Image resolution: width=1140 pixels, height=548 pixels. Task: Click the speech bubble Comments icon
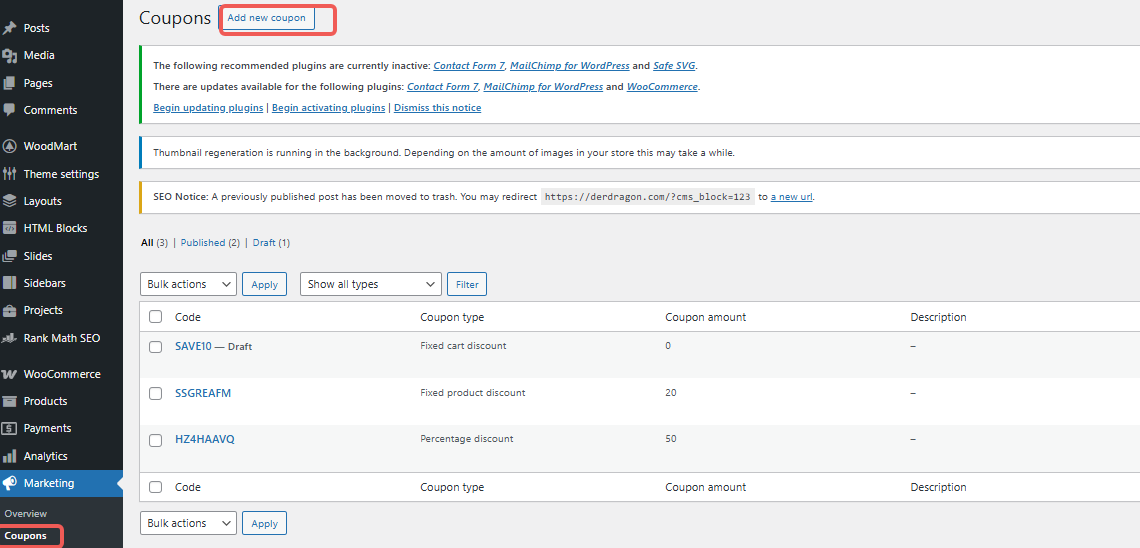coord(9,110)
